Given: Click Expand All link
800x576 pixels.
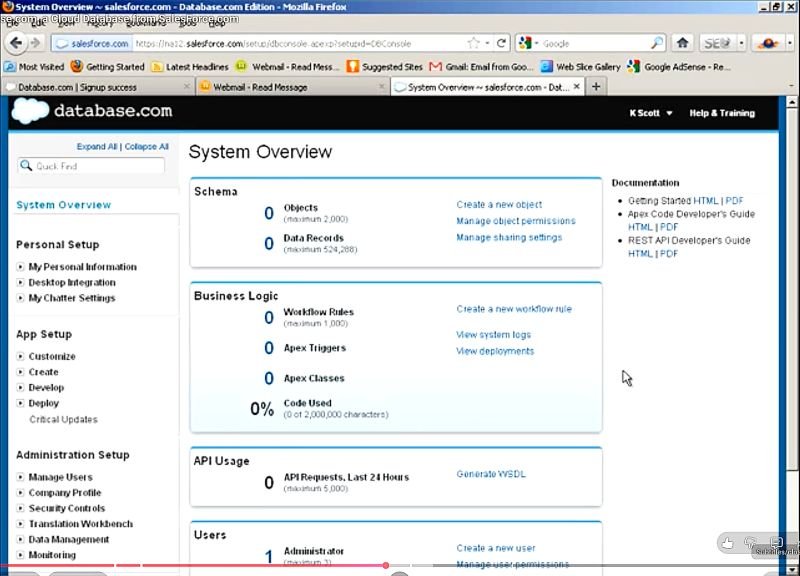Looking at the screenshot, I should (x=96, y=146).
